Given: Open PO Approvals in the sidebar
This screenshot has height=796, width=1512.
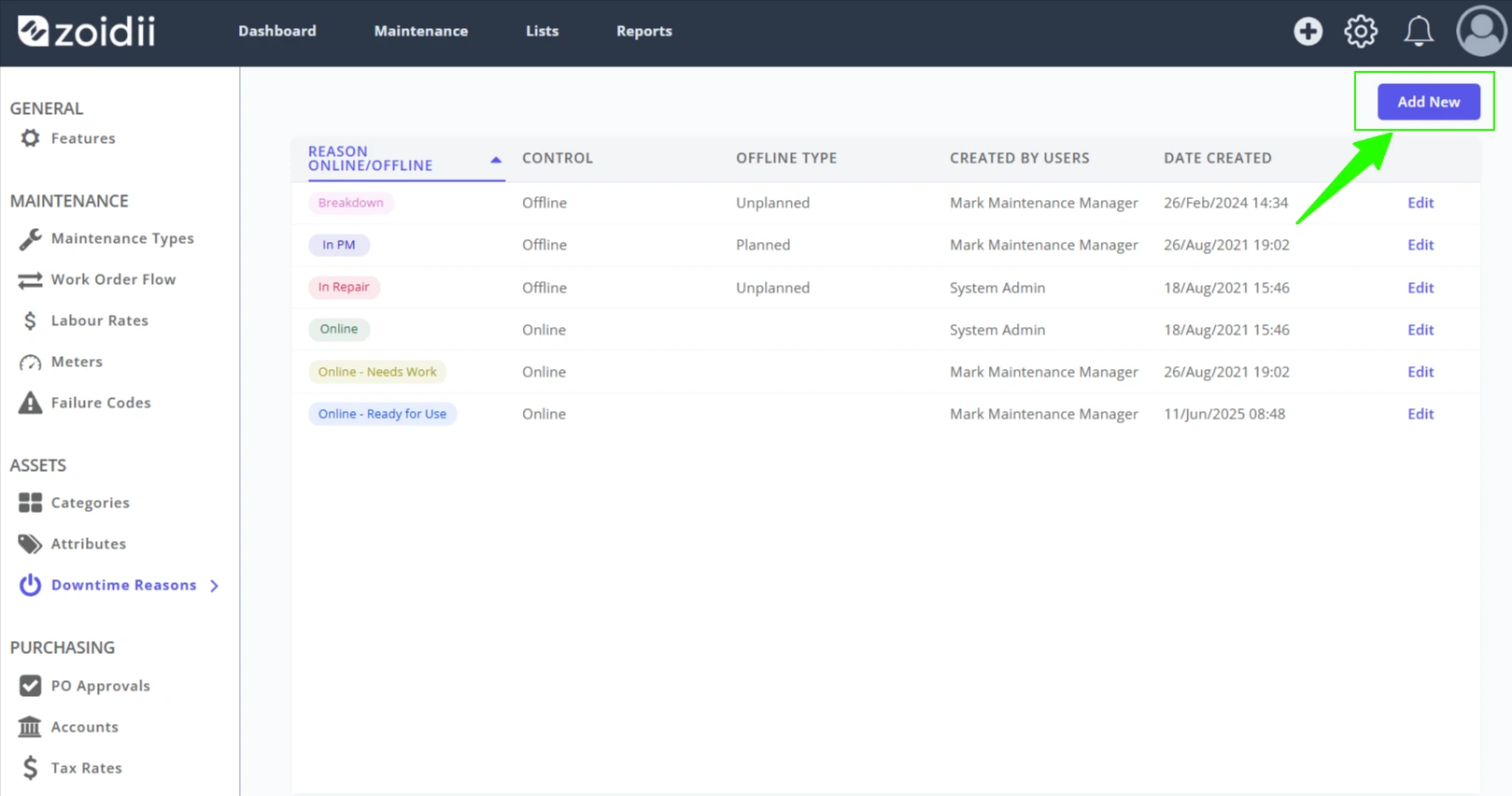Looking at the screenshot, I should (101, 686).
